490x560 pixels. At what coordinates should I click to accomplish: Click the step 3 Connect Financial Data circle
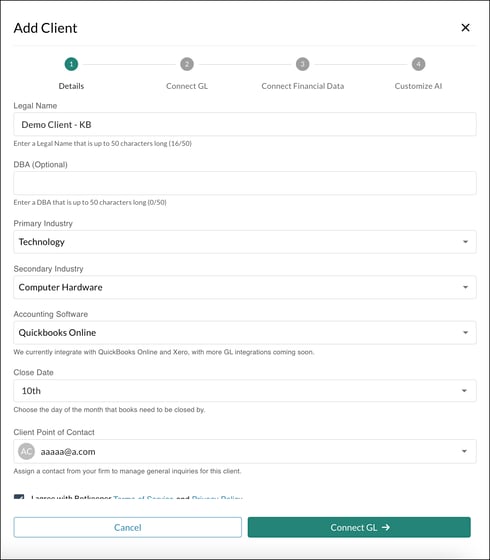pos(302,64)
